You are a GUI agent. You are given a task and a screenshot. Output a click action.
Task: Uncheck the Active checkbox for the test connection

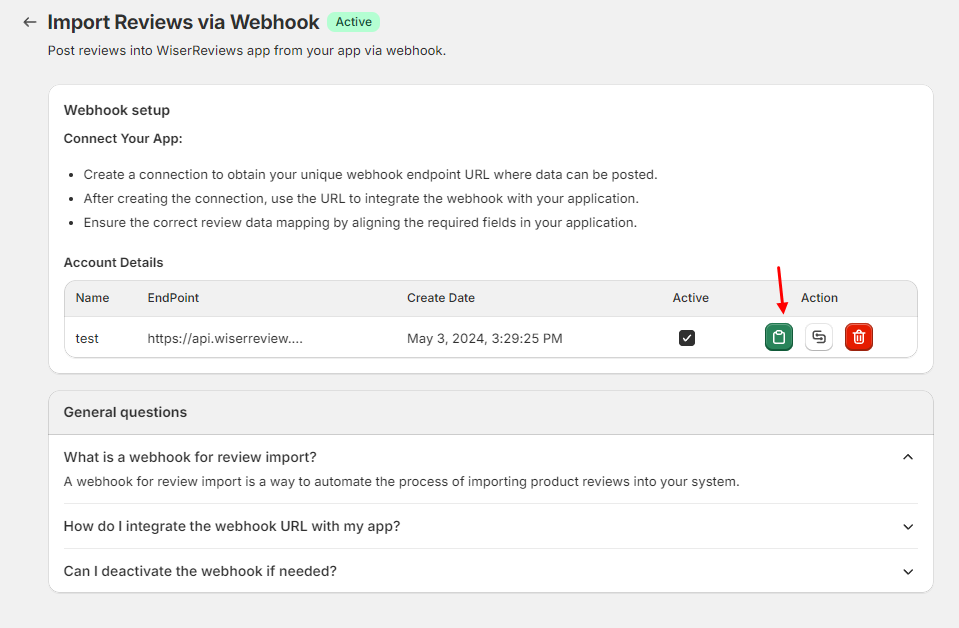(687, 338)
